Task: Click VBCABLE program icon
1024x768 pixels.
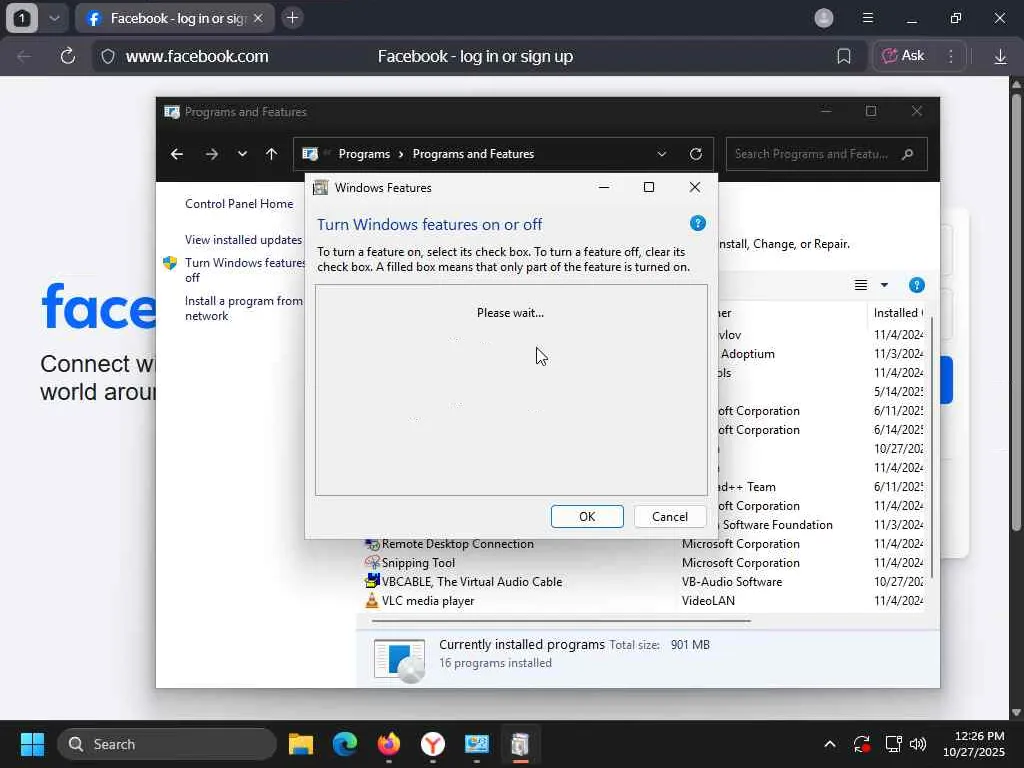Action: click(x=372, y=581)
